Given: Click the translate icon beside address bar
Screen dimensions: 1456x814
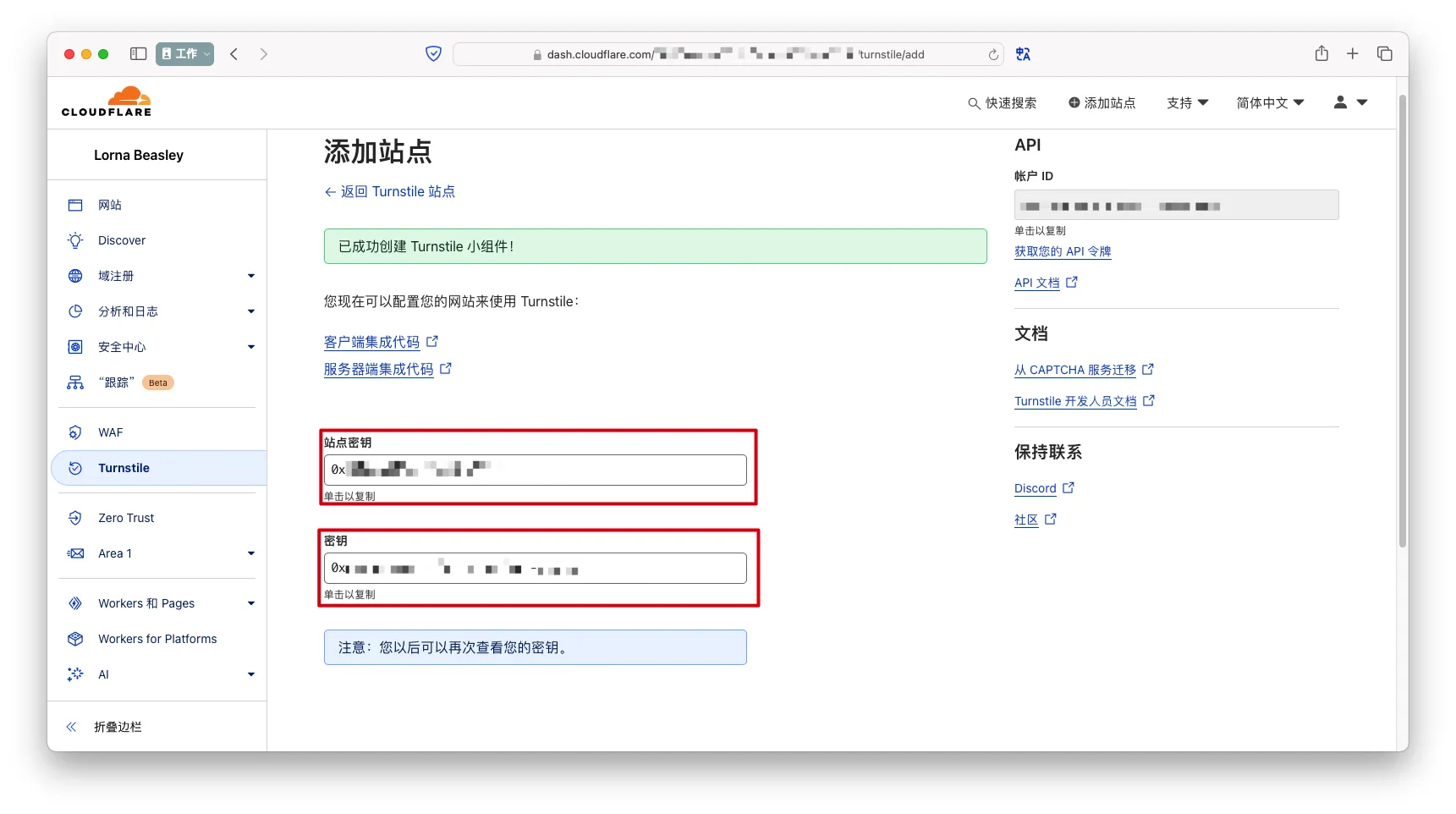Looking at the screenshot, I should (1023, 54).
